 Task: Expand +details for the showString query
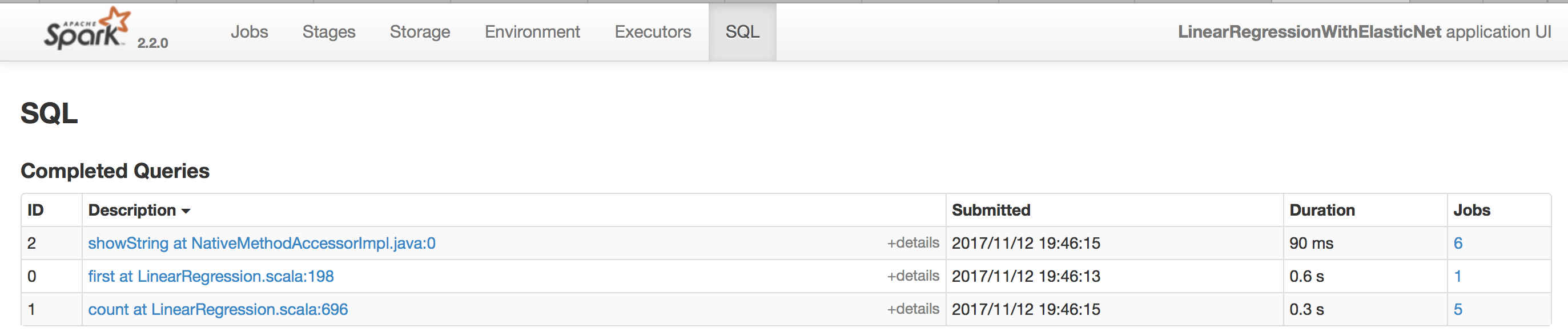point(912,243)
